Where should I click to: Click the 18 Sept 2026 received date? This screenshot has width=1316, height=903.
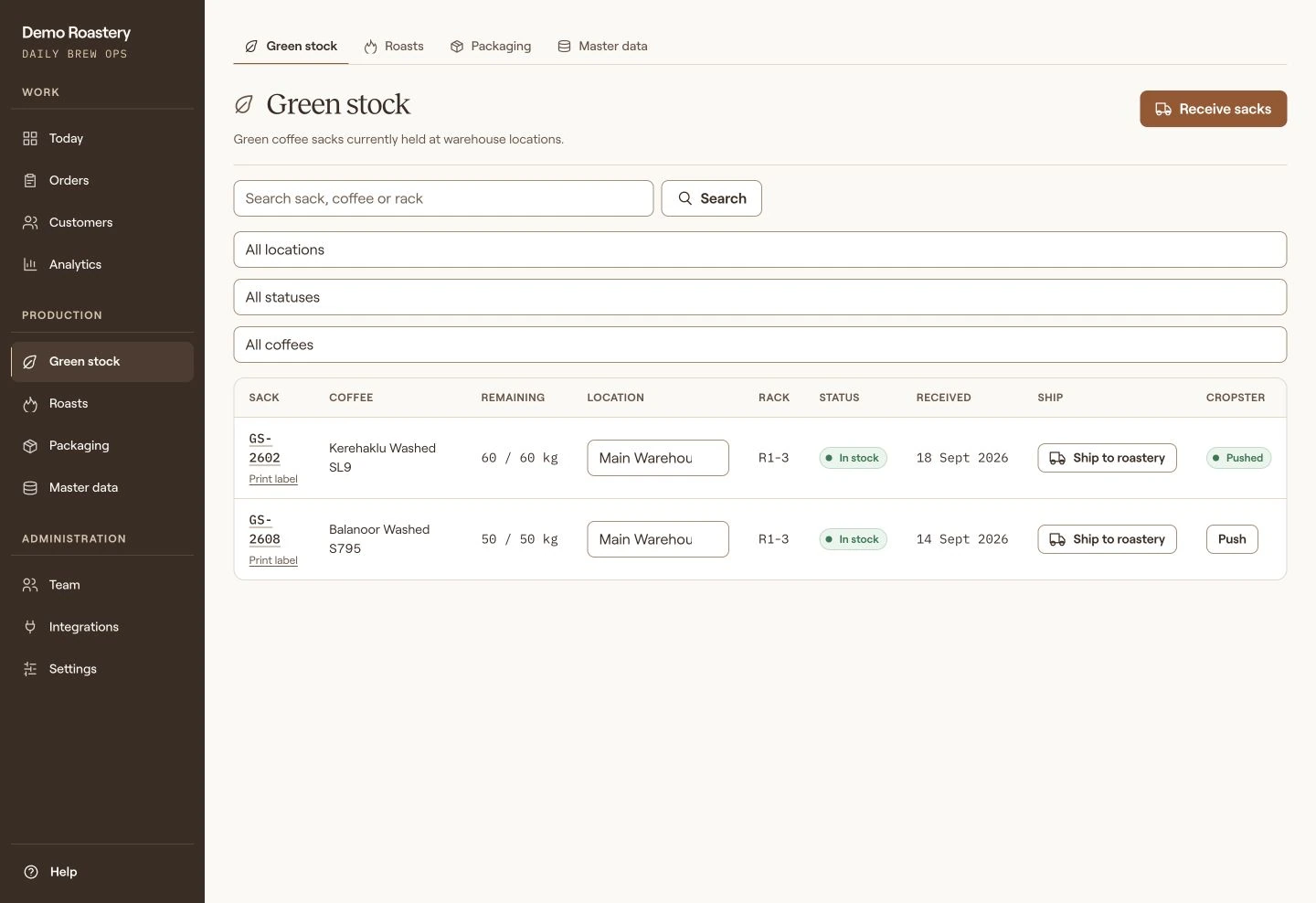click(962, 458)
